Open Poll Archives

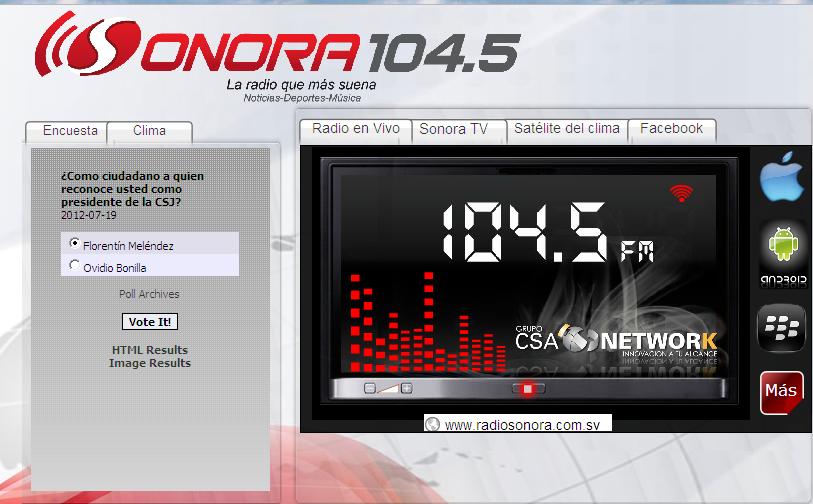click(149, 294)
